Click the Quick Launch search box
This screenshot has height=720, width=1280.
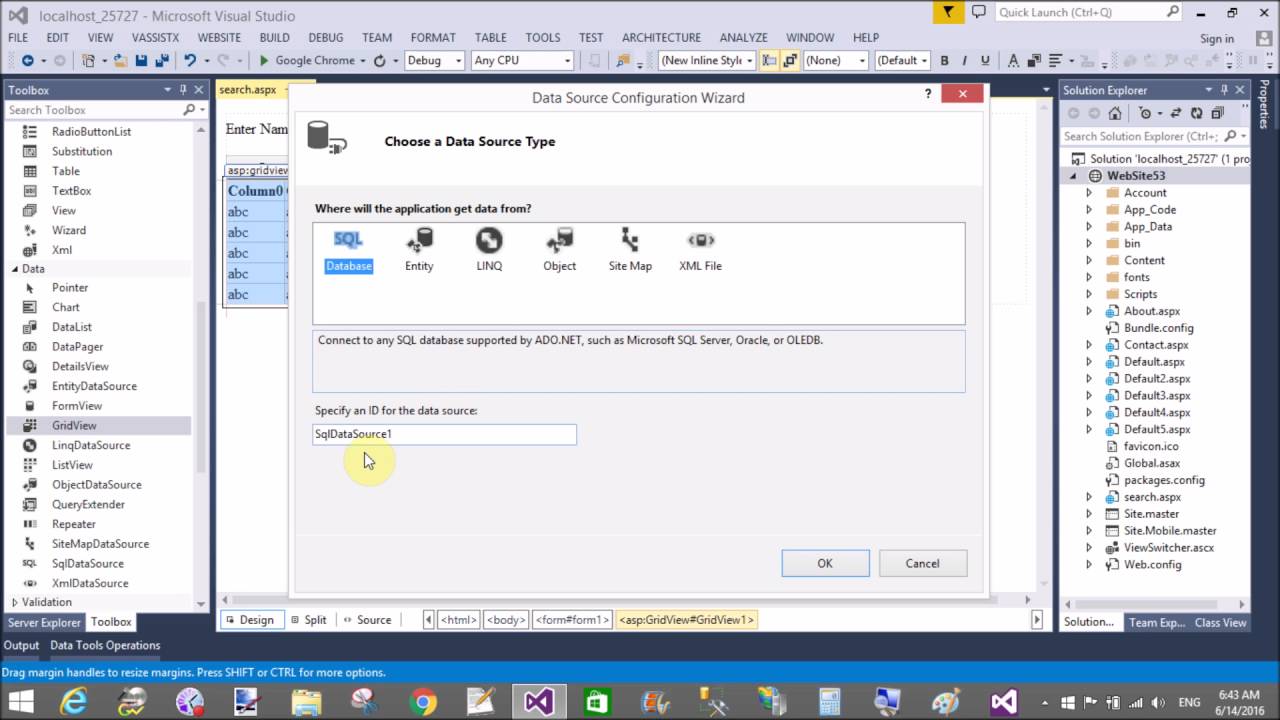(x=1089, y=12)
